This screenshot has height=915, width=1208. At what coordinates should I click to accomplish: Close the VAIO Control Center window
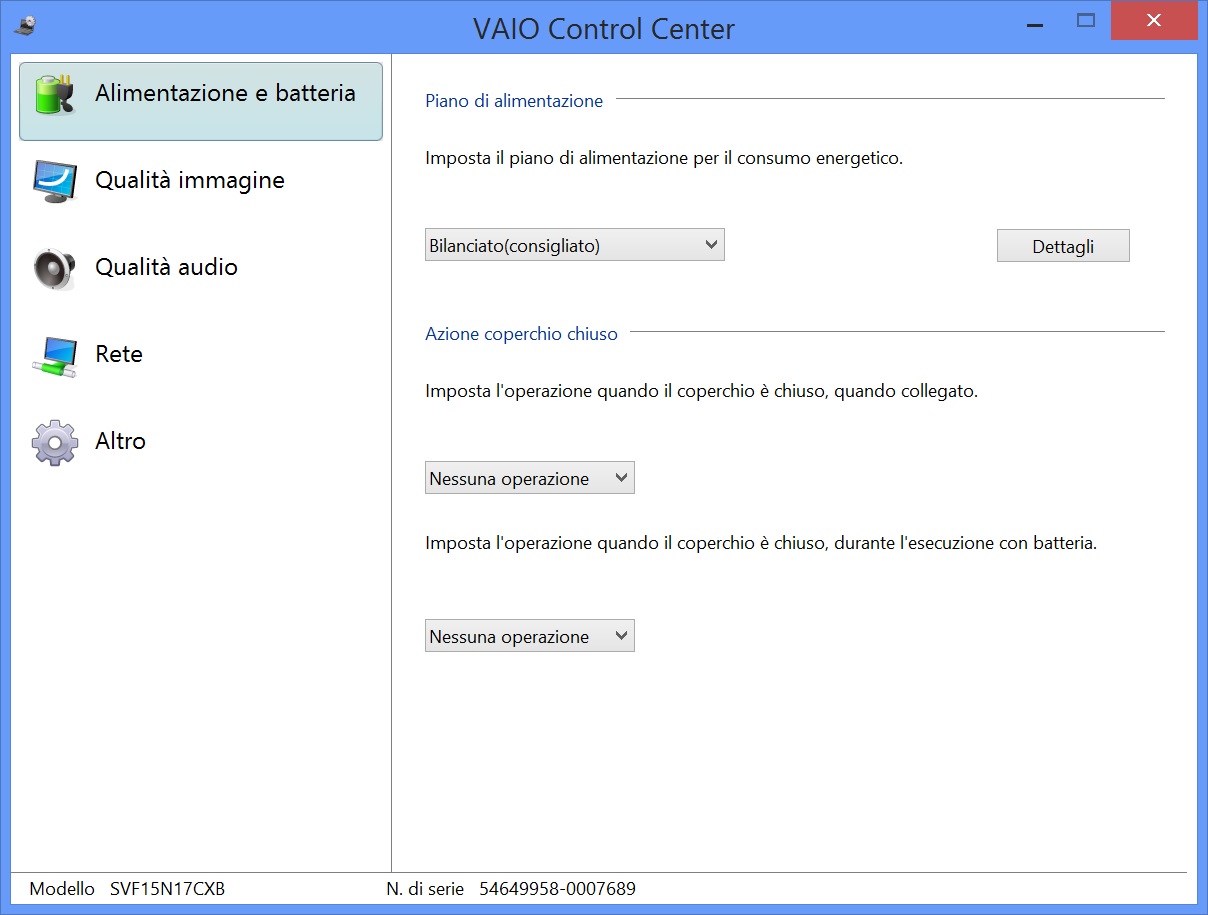pyautogui.click(x=1154, y=21)
